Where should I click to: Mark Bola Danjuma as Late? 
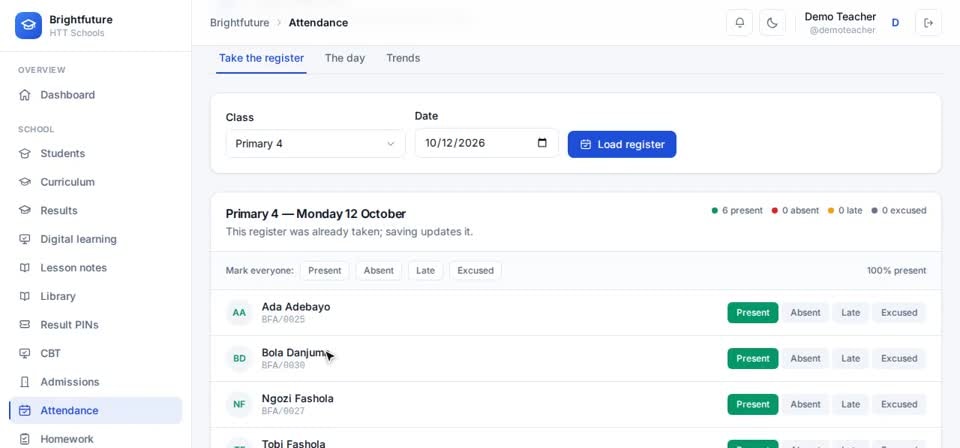pyautogui.click(x=850, y=359)
